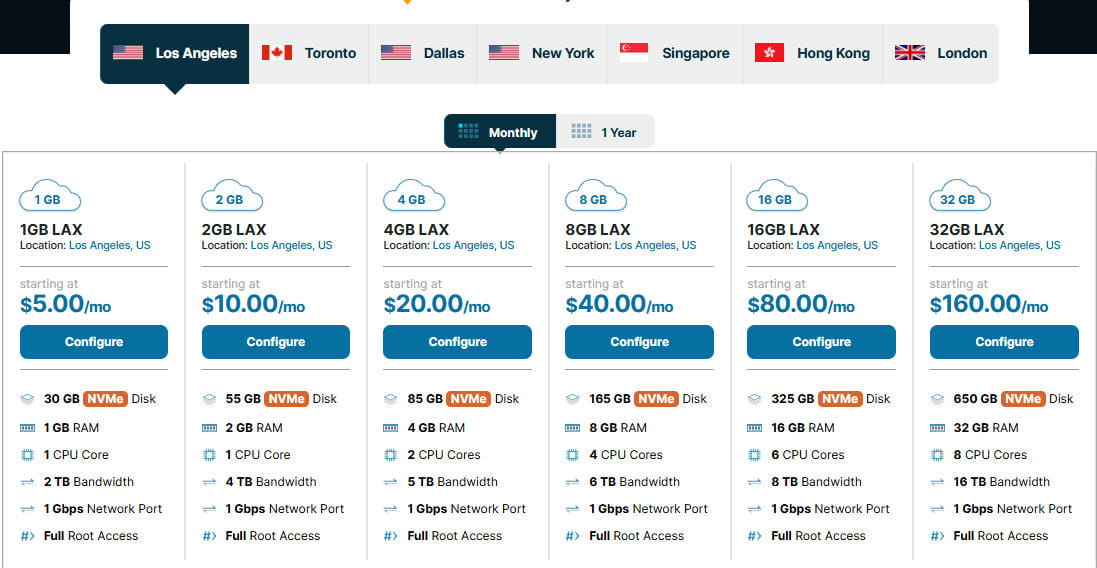The image size is (1097, 568).
Task: Click the US flag on Los Angeles tab
Action: 128,52
